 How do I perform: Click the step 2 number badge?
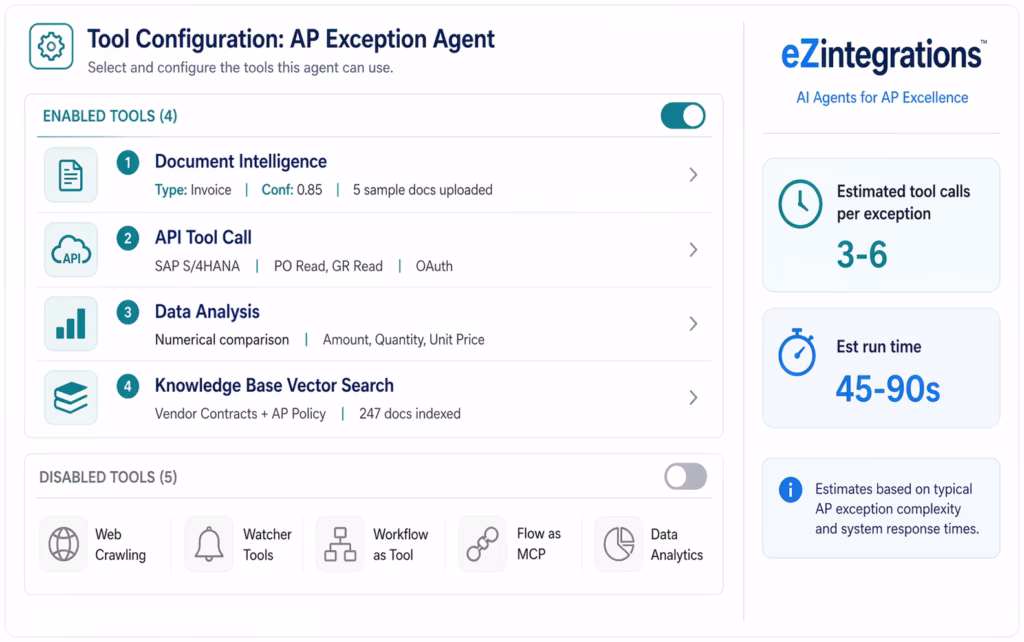pos(128,238)
